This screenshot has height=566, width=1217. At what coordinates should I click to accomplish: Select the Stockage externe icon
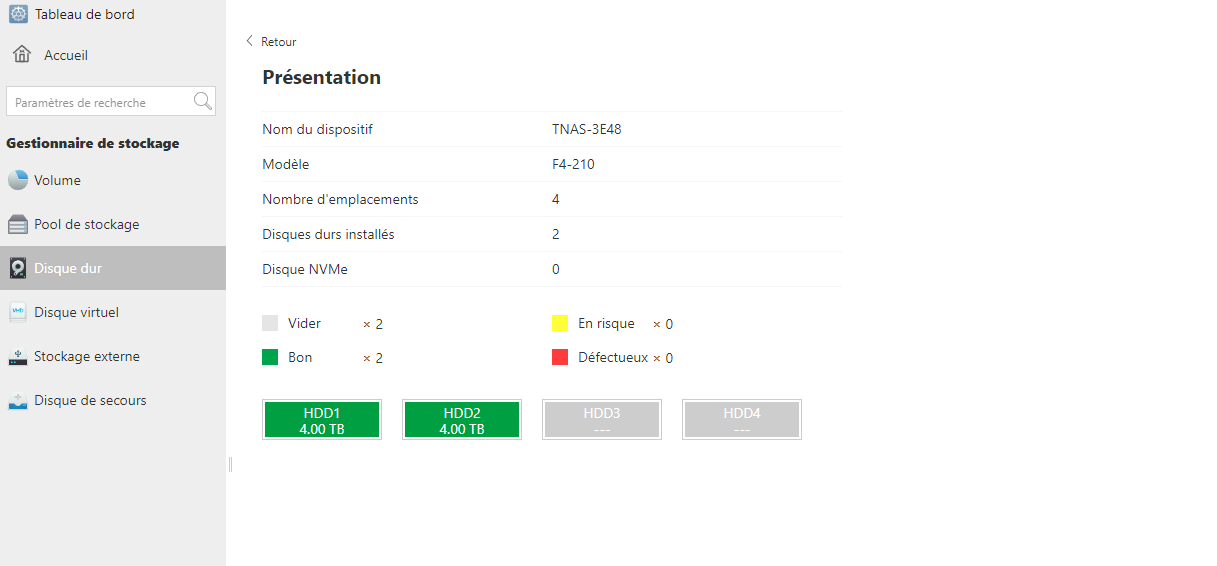(18, 356)
